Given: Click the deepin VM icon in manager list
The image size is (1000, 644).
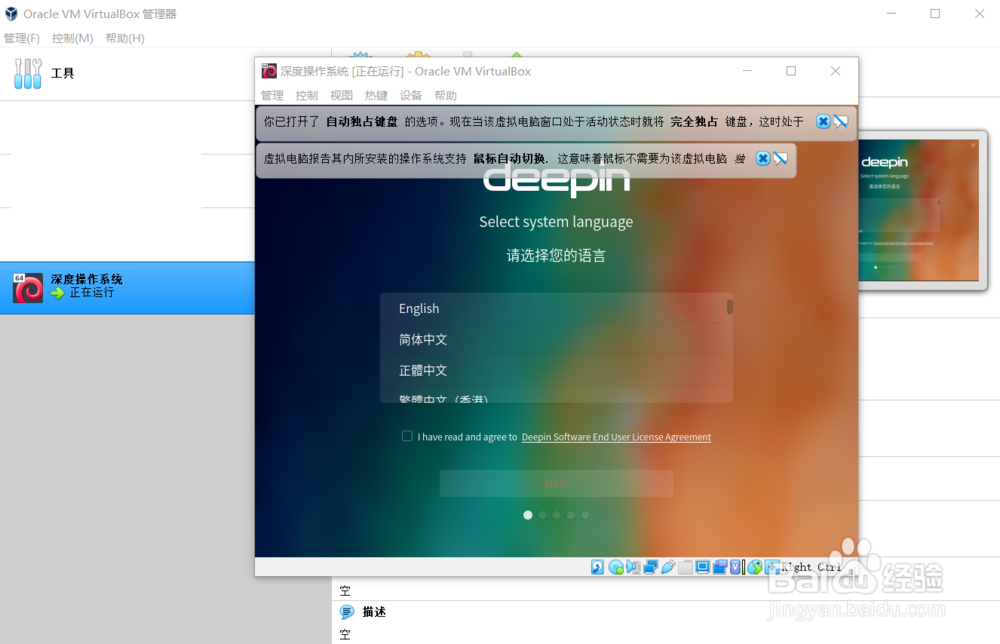Looking at the screenshot, I should 28,288.
